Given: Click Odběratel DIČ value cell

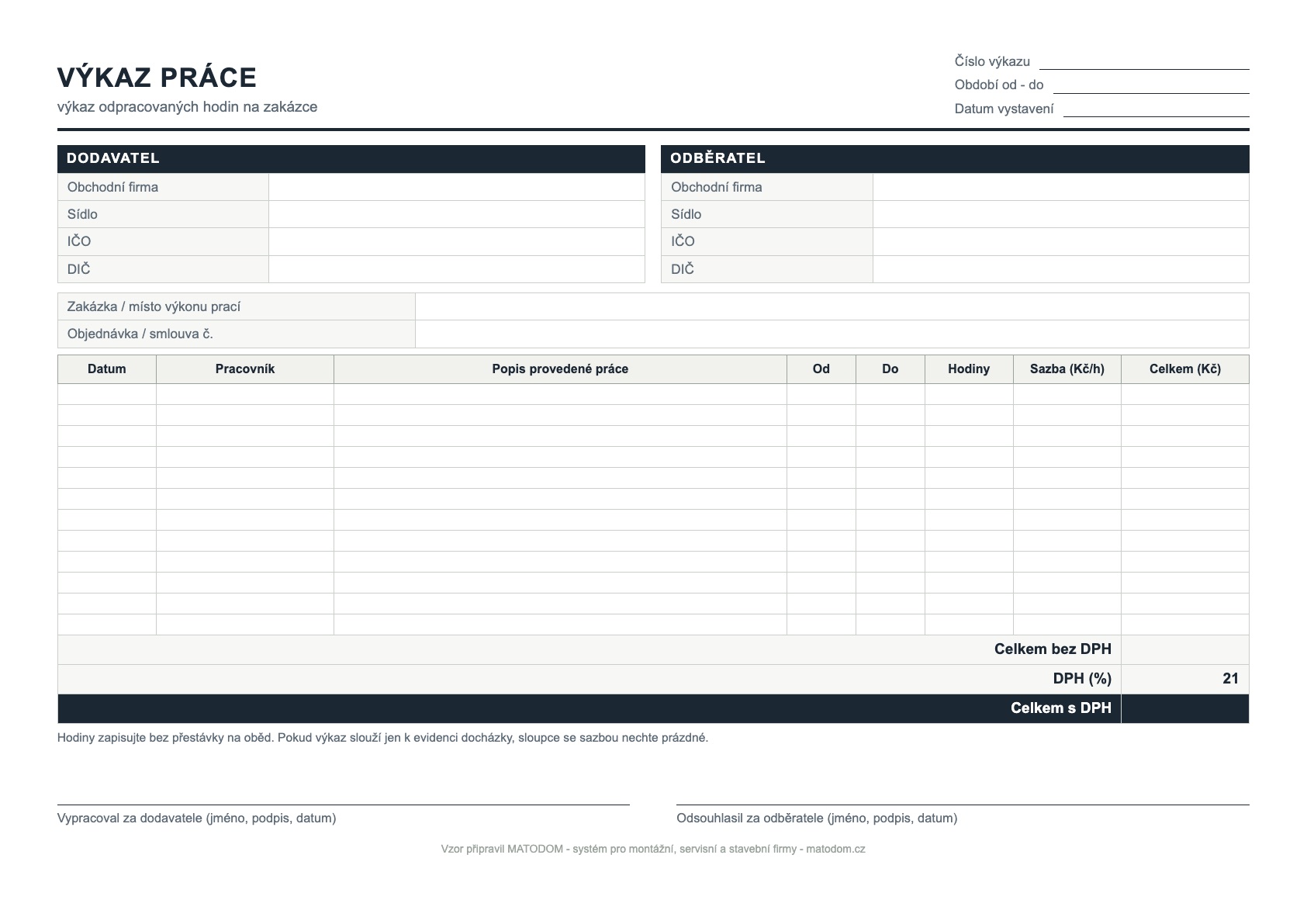Looking at the screenshot, I should [x=1061, y=269].
